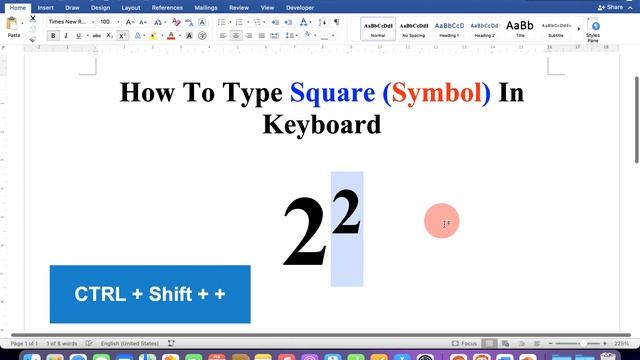Zoom in with the plus icon
Screen dimensions: 640x360
coord(605,344)
